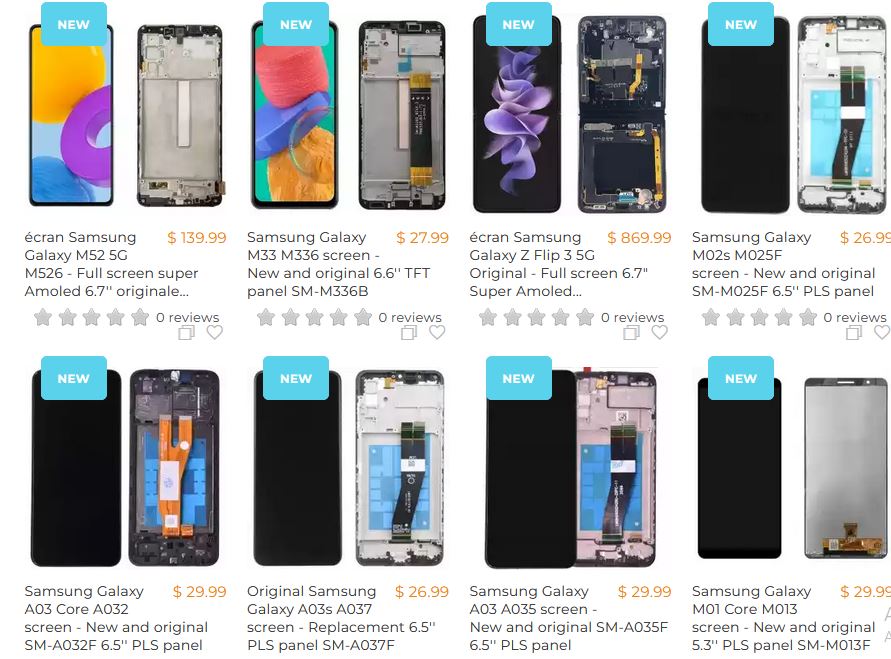Viewport: 891px width, 659px height.
Task: Click compare icon for Galaxy M52 5G
Action: click(x=186, y=332)
